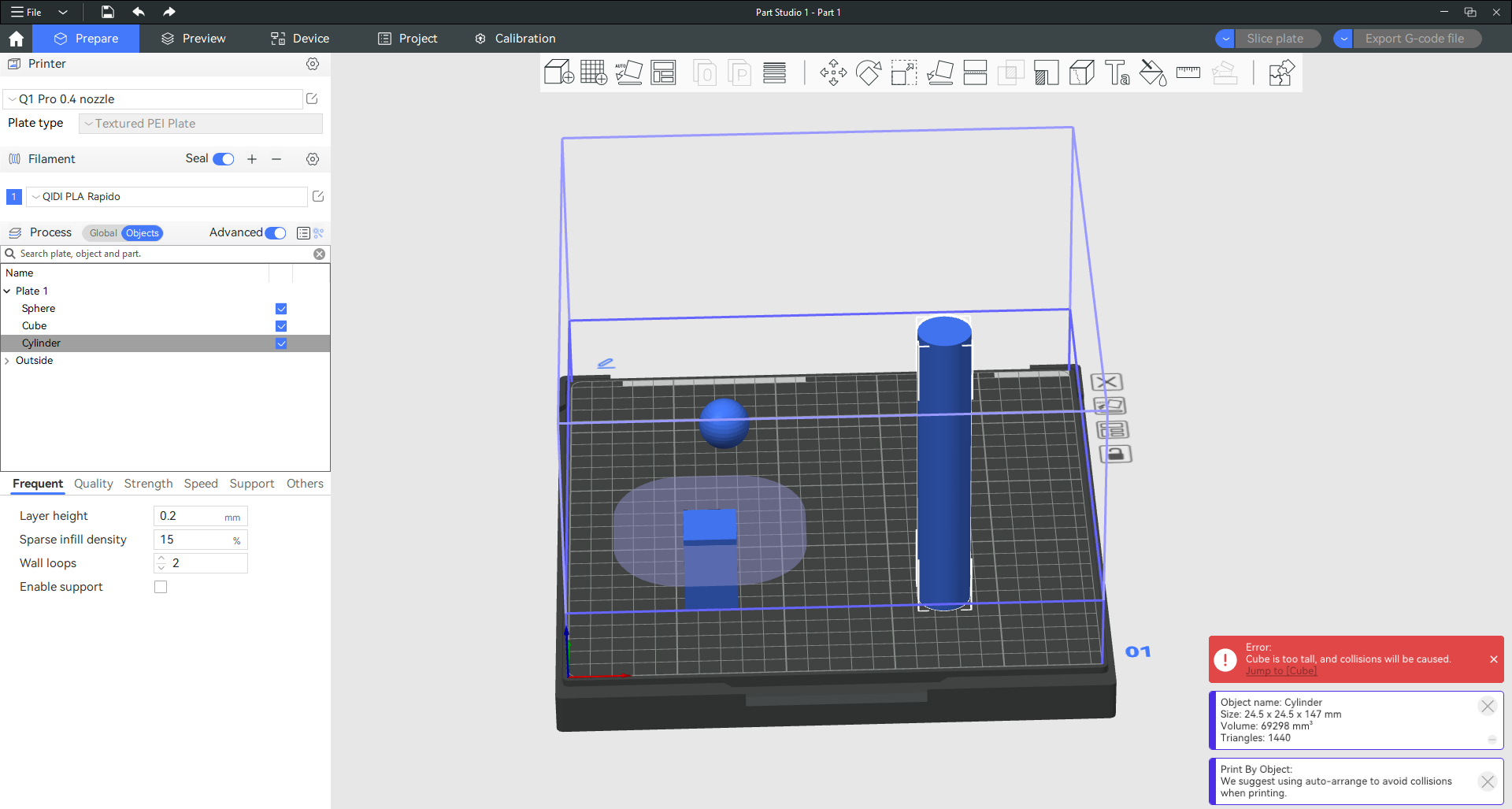Image resolution: width=1512 pixels, height=809 pixels.
Task: Click the Add object cube icon
Action: point(558,72)
